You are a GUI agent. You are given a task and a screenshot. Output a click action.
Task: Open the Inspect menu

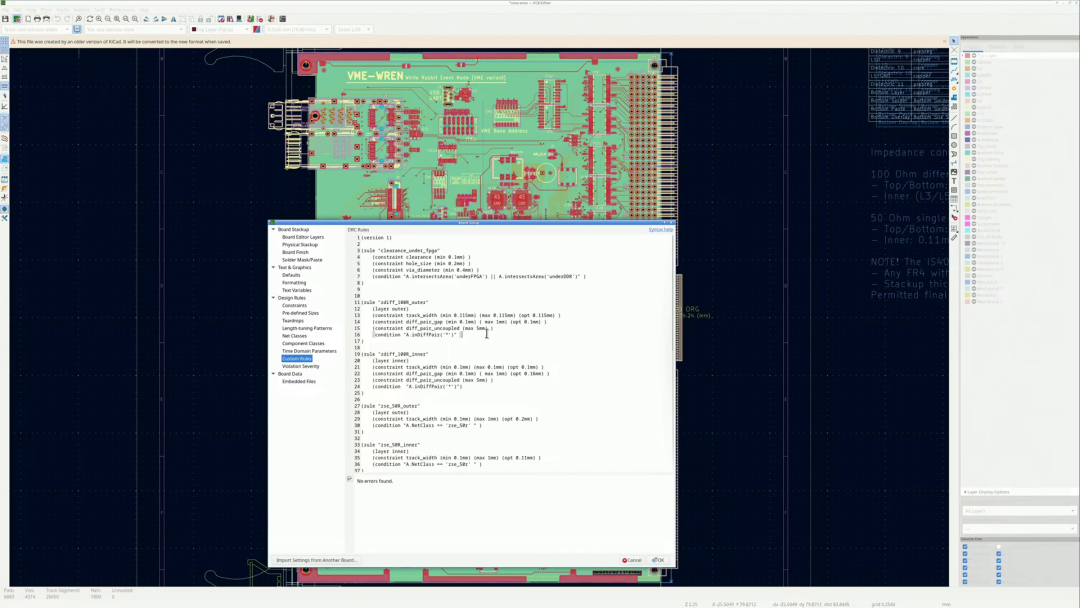point(81,10)
